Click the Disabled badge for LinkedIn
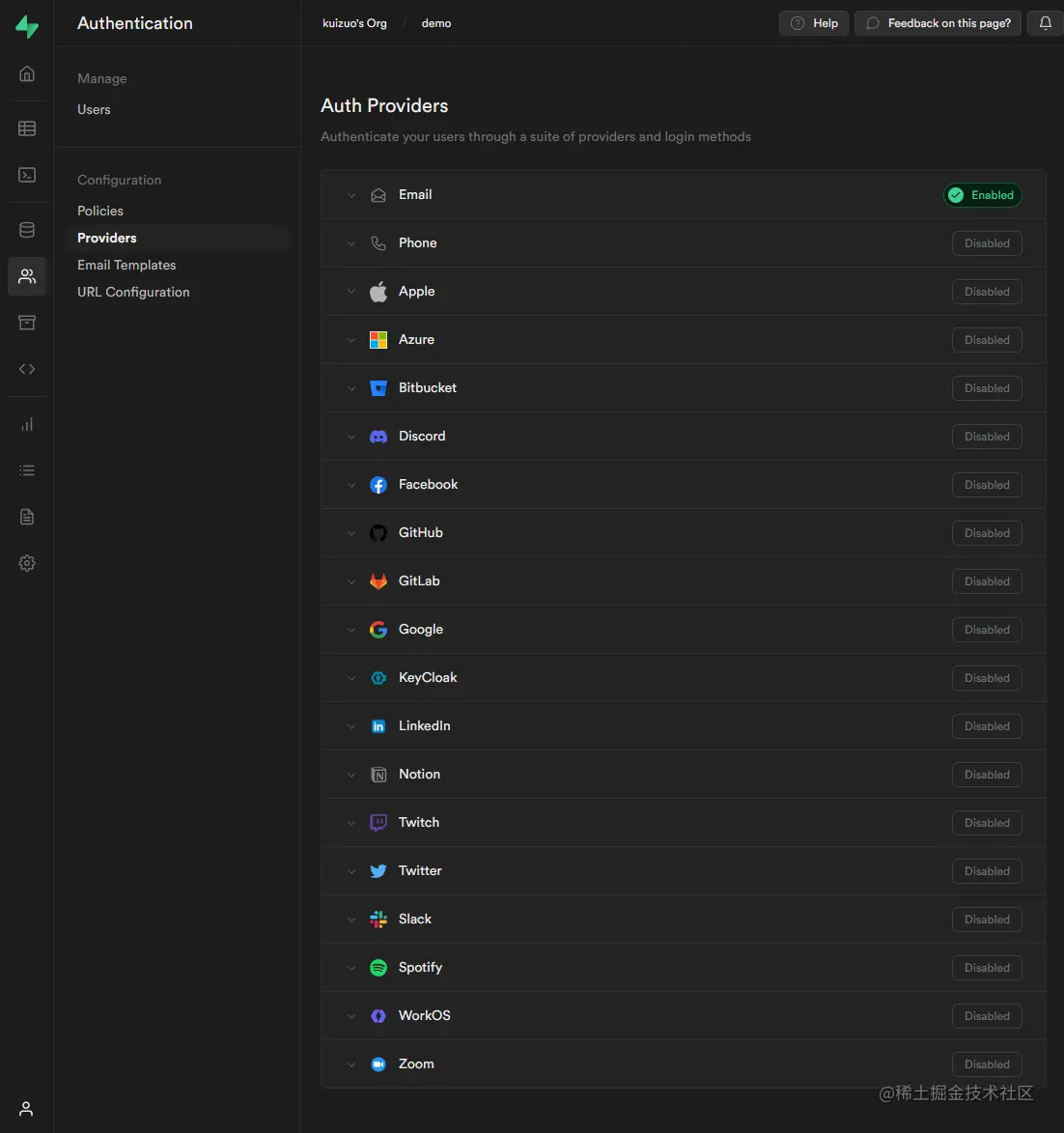Screen dimensions: 1064x1133 click(x=987, y=726)
